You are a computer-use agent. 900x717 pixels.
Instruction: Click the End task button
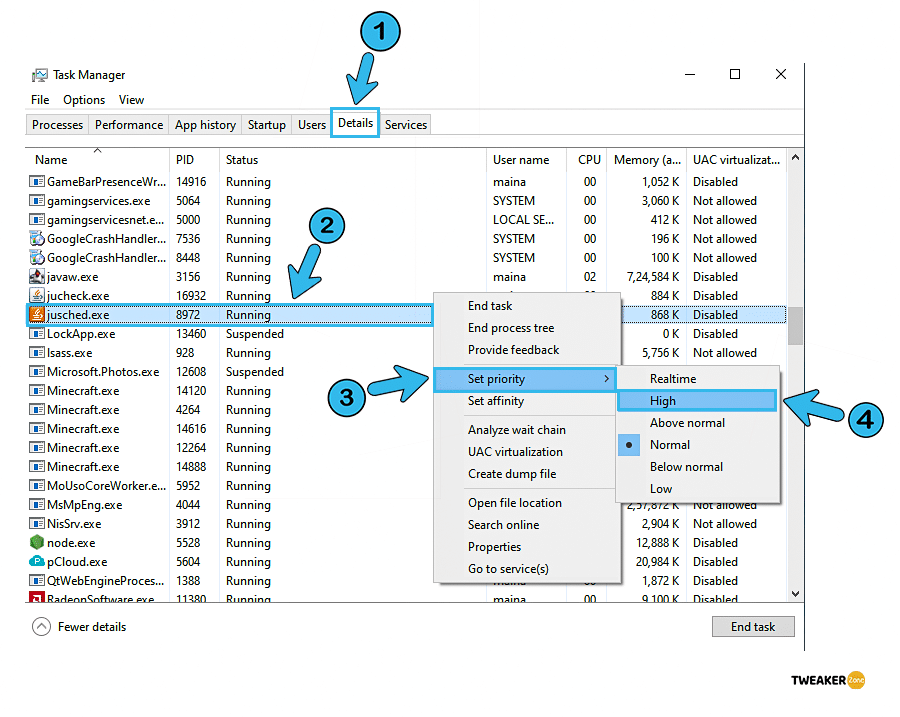click(x=753, y=627)
